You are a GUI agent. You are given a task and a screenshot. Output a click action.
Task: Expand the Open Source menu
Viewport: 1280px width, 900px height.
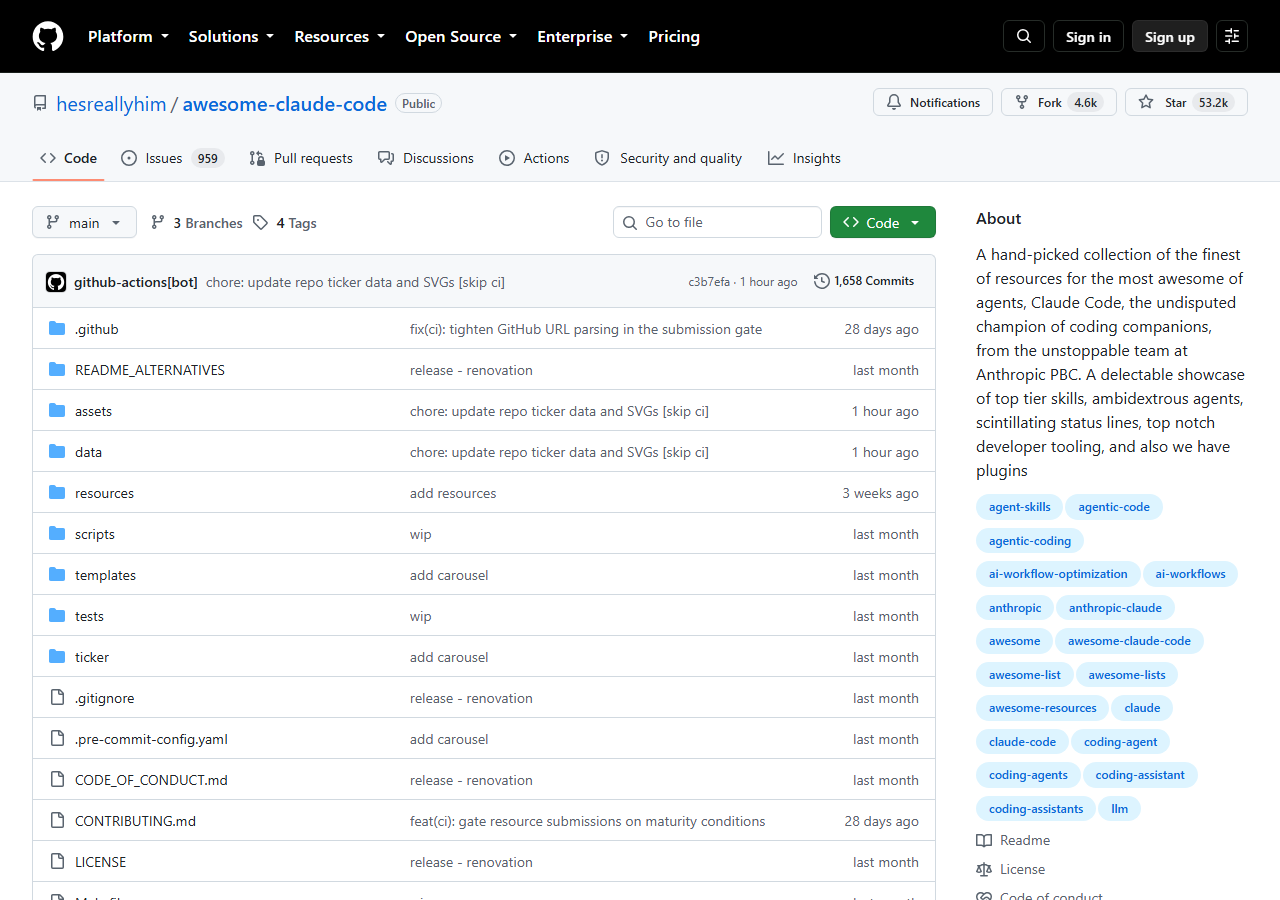(461, 36)
